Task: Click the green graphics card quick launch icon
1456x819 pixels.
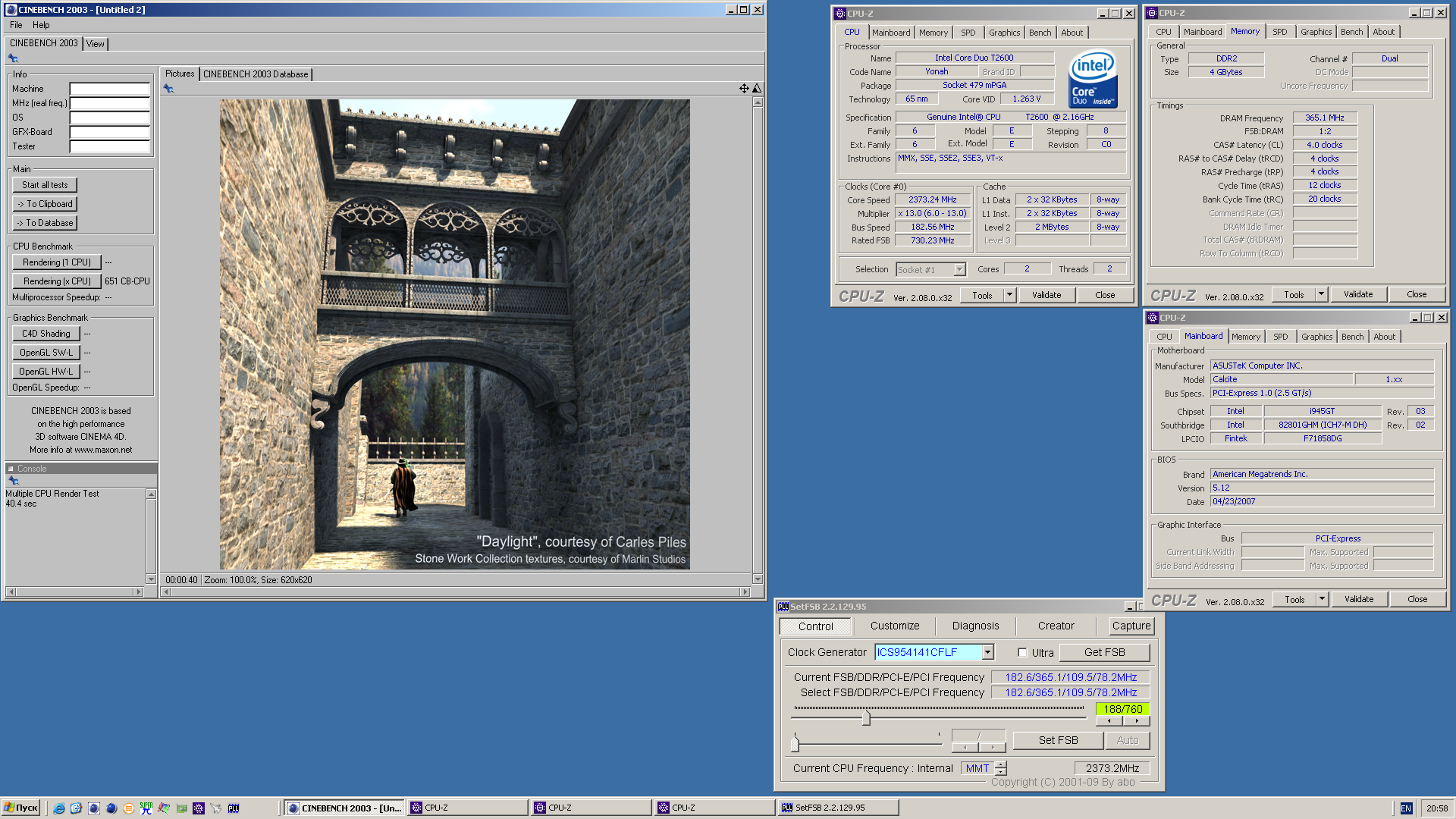Action: point(181,808)
